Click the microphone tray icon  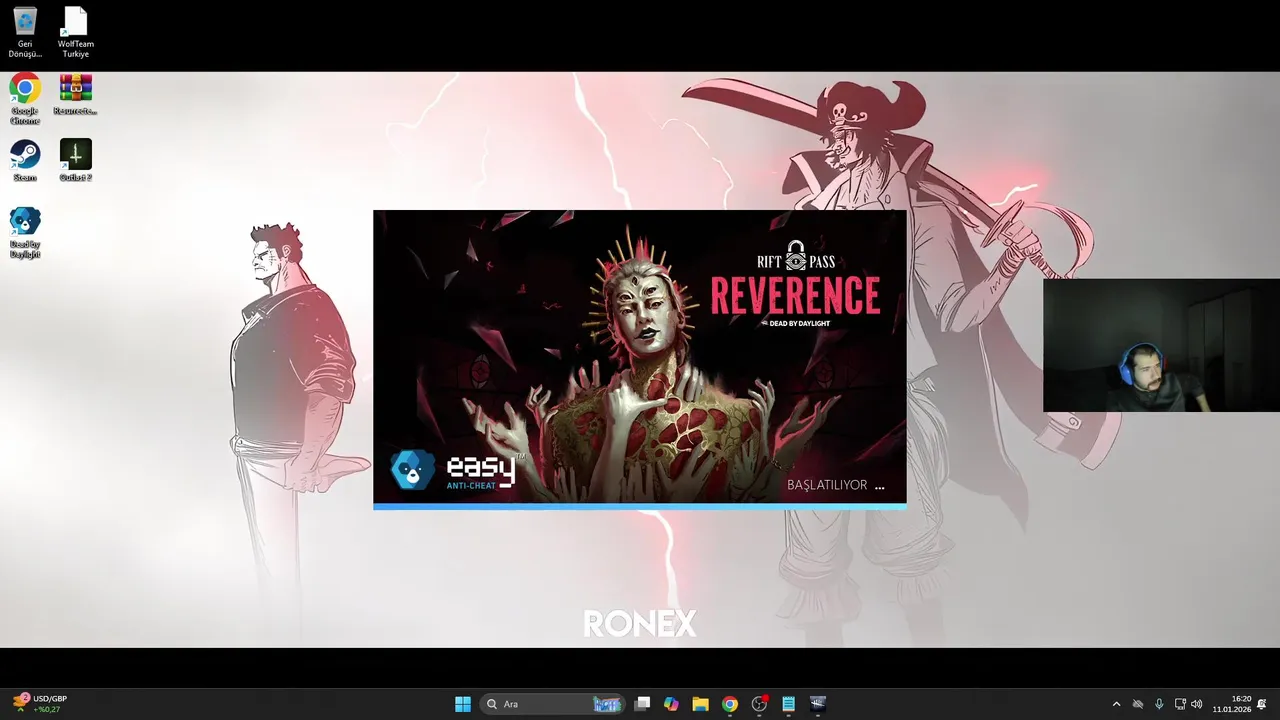(x=1159, y=704)
